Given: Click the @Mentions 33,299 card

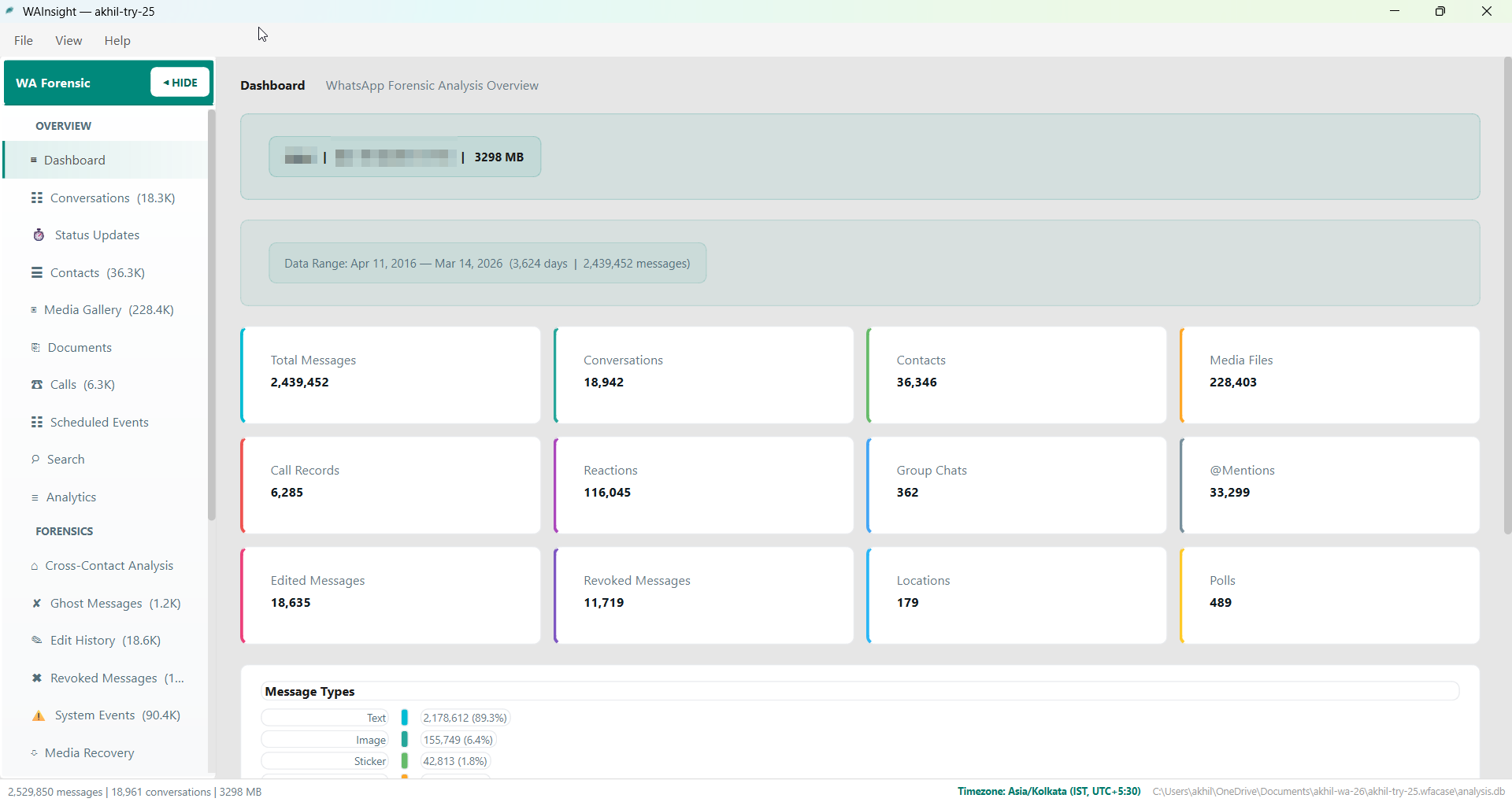Looking at the screenshot, I should click(1330, 486).
